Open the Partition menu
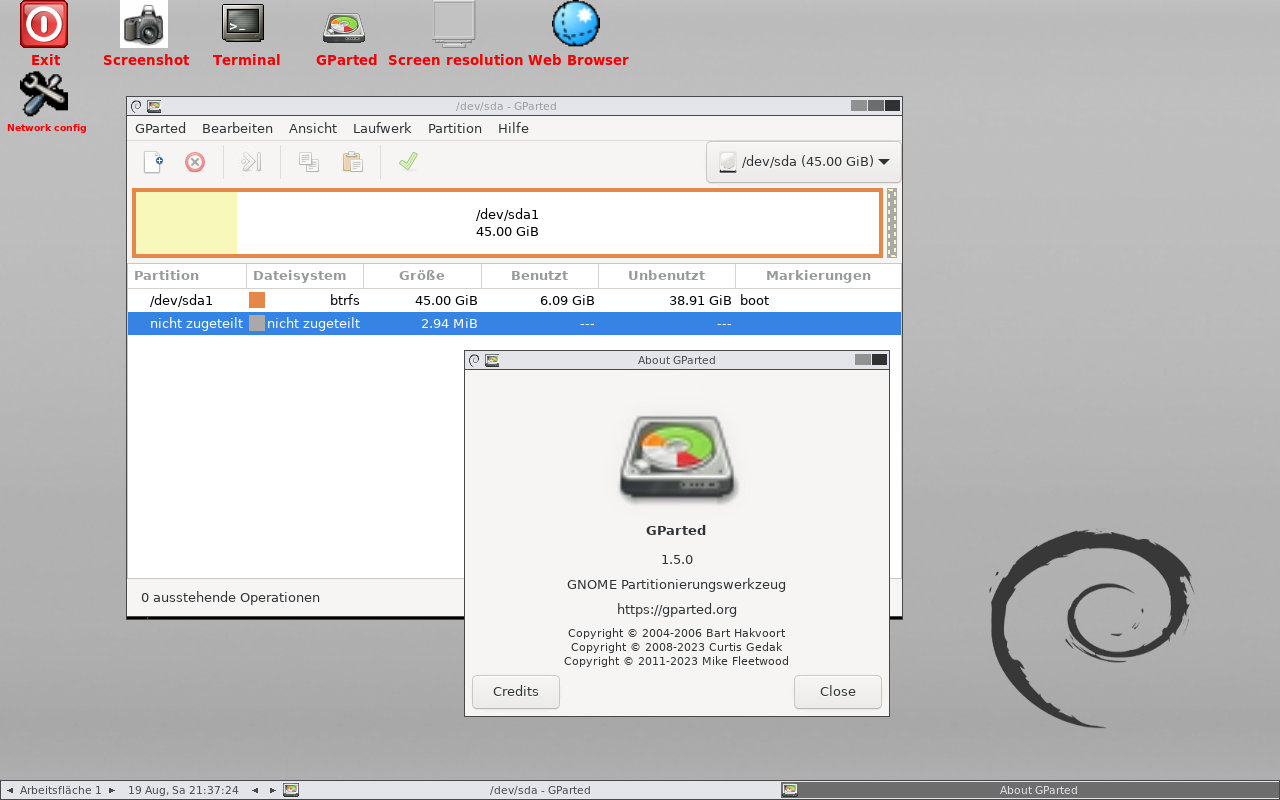This screenshot has height=800, width=1280. 454,129
